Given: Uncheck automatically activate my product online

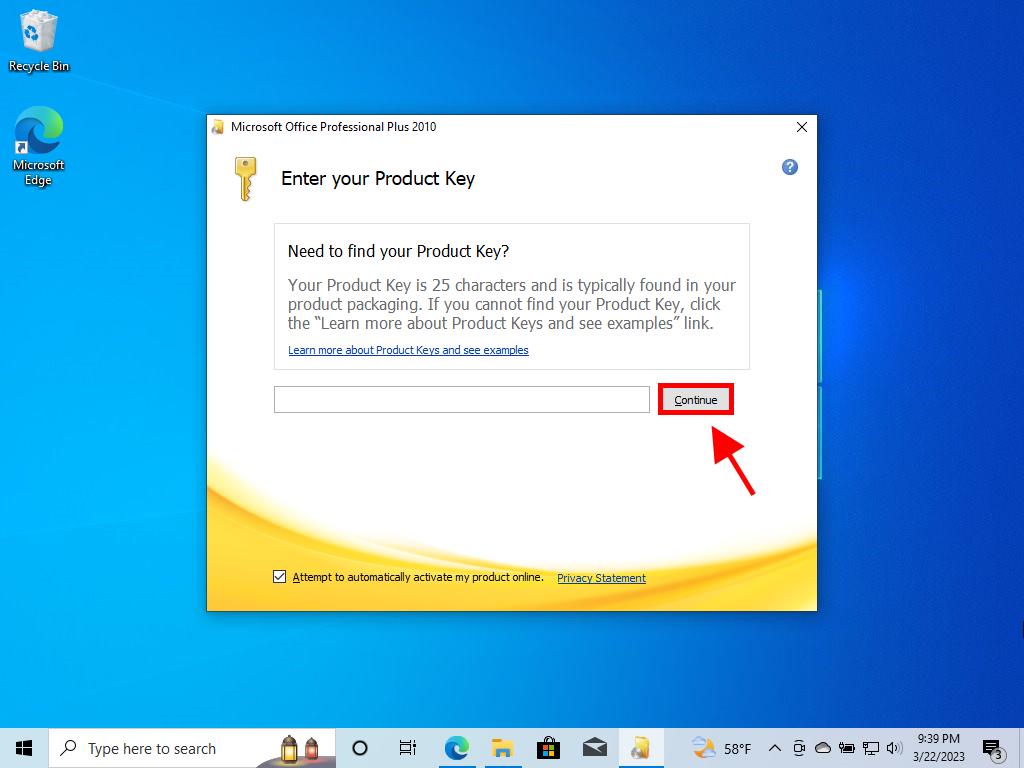Looking at the screenshot, I should pos(280,577).
